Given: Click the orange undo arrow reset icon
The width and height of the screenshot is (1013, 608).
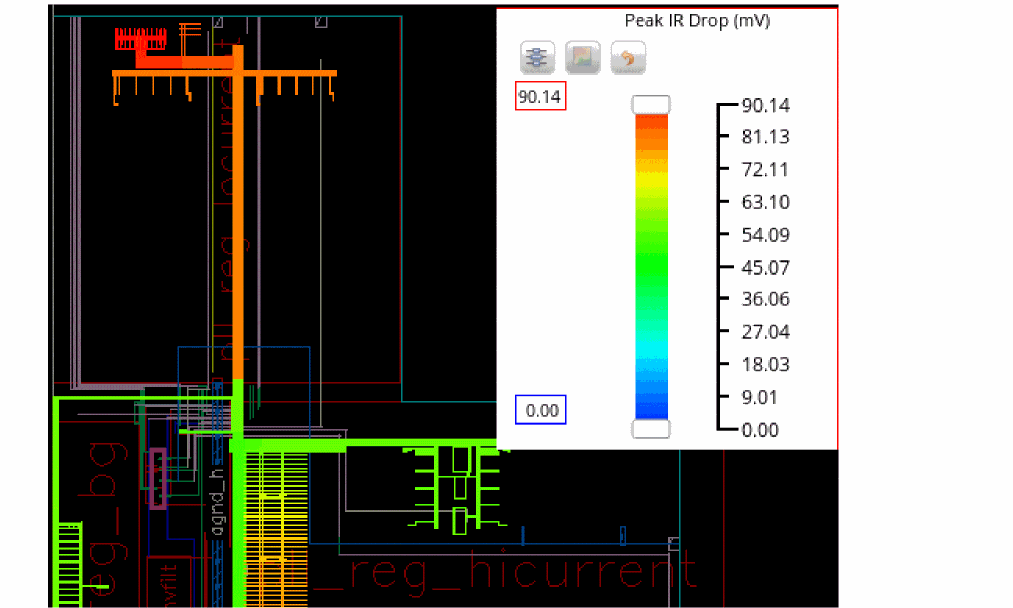Looking at the screenshot, I should coord(627,58).
